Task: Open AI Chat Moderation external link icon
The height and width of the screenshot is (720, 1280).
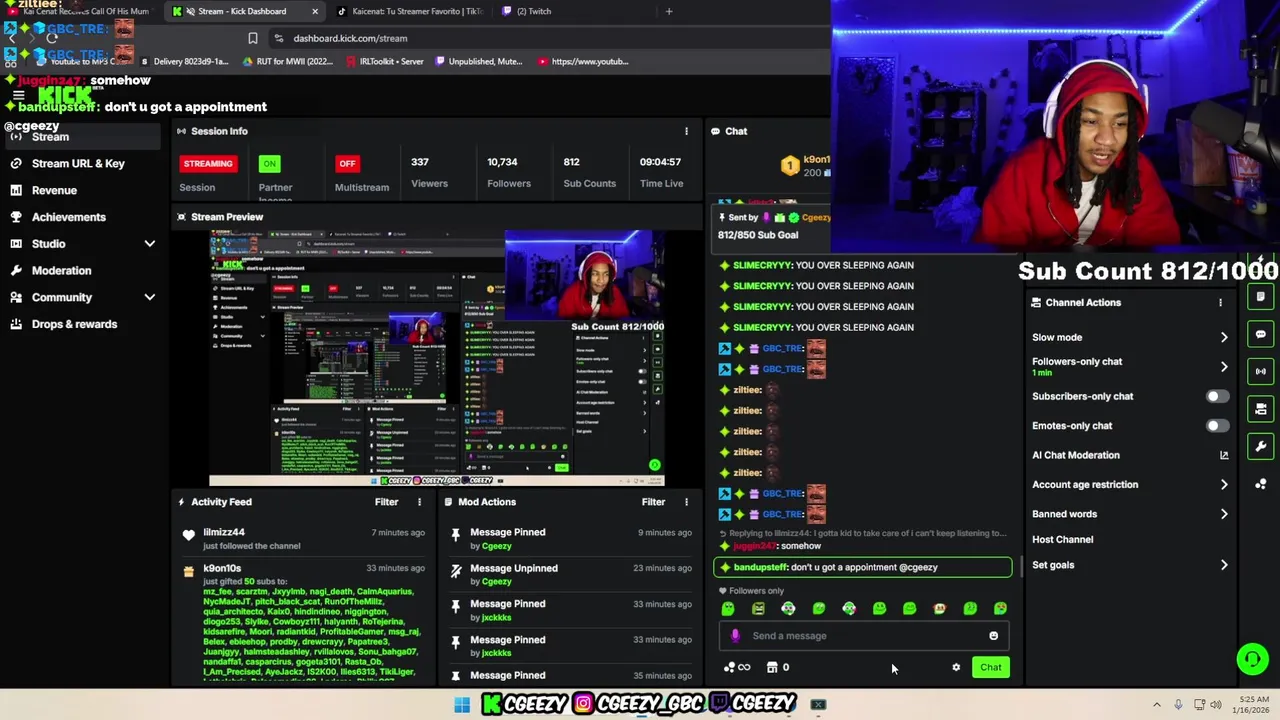Action: point(1224,455)
